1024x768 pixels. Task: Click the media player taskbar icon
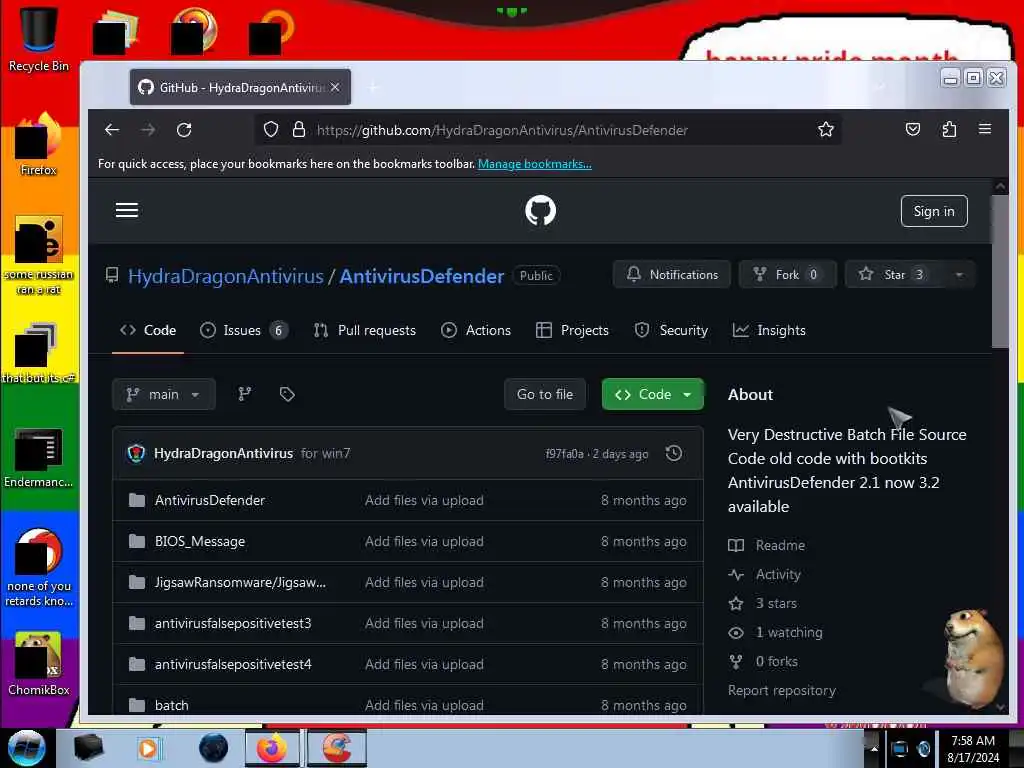(148, 748)
